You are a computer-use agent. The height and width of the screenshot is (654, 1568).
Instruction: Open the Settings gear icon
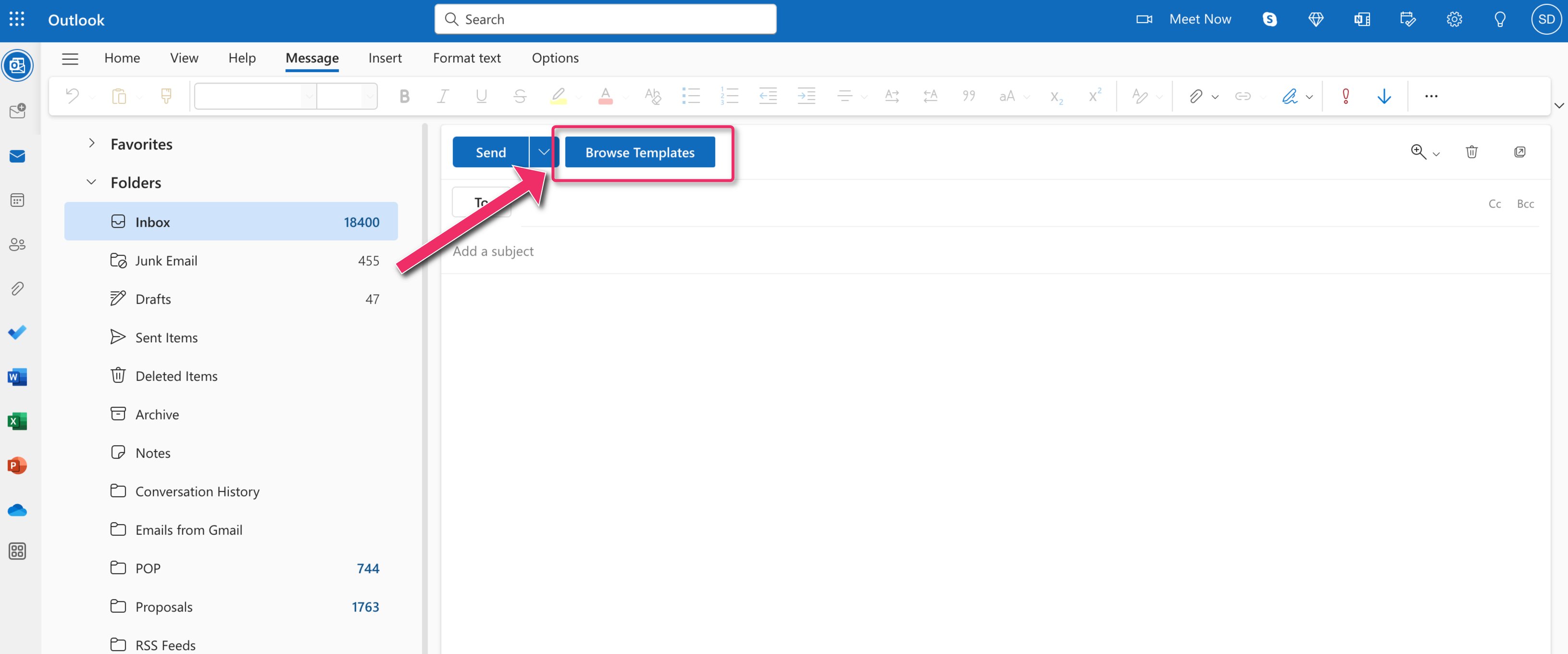(1454, 20)
